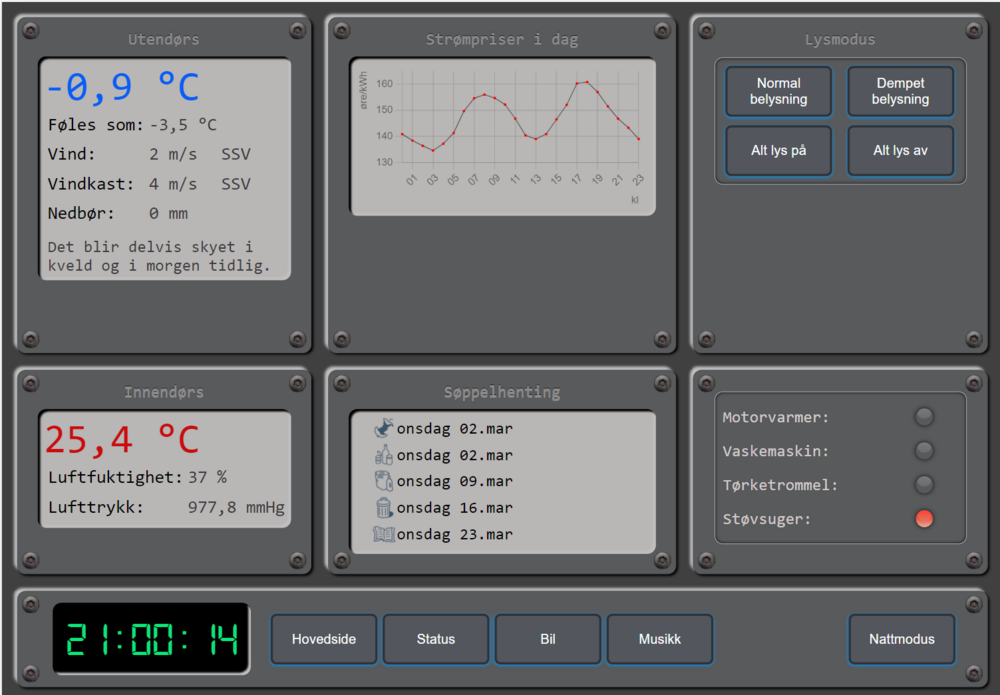Enable Nattmodus
1000x695 pixels.
click(902, 639)
